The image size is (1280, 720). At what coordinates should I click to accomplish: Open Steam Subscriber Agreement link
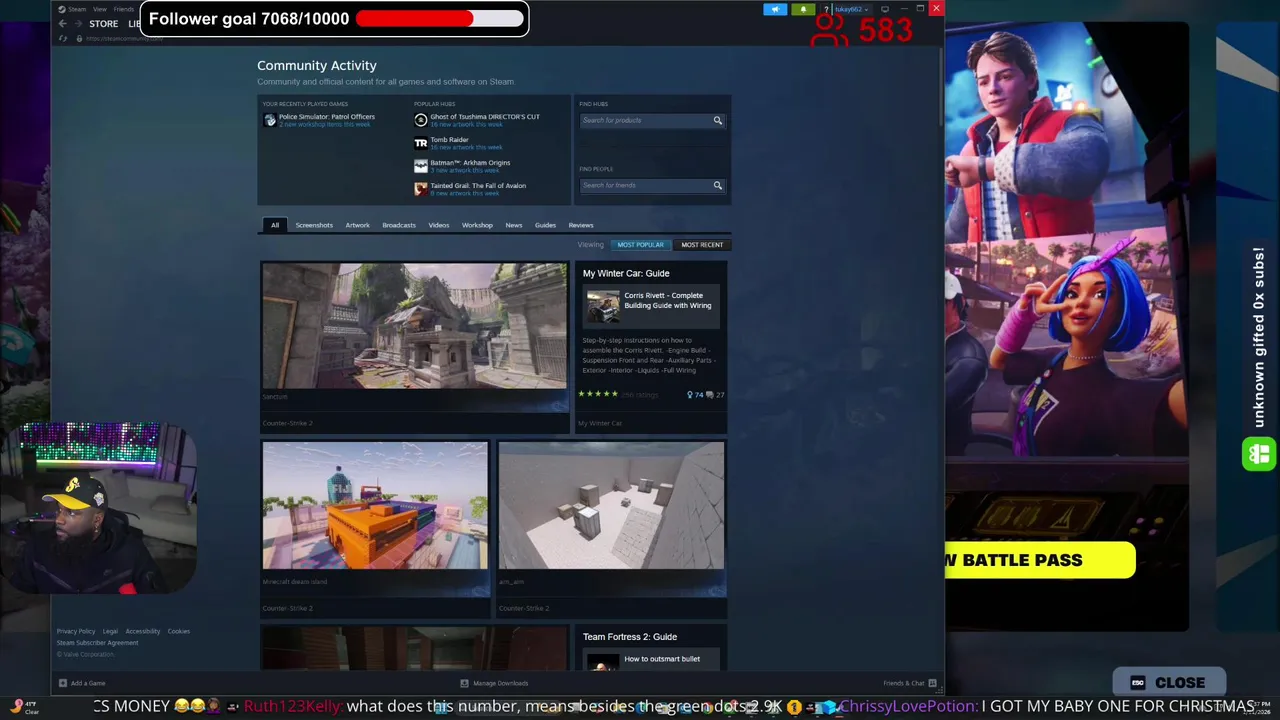click(x=97, y=643)
